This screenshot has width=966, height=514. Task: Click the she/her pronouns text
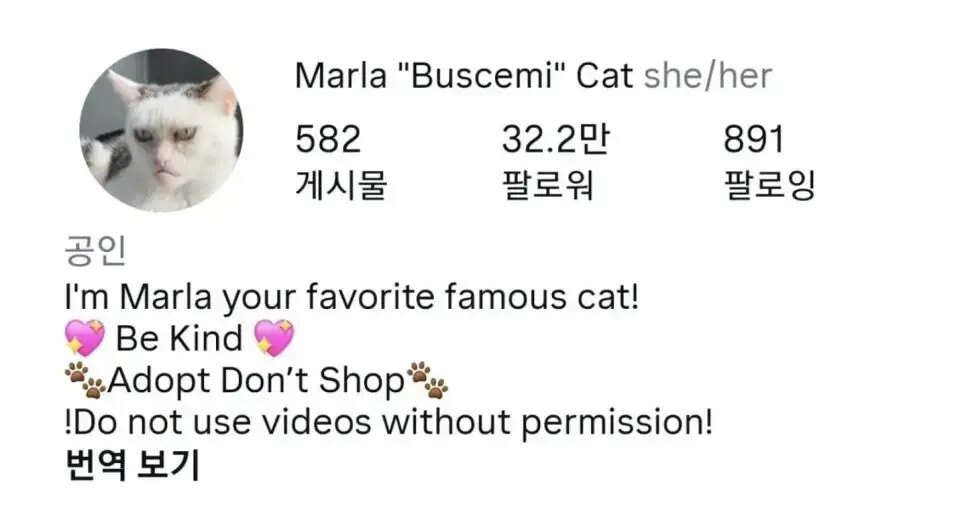point(708,76)
